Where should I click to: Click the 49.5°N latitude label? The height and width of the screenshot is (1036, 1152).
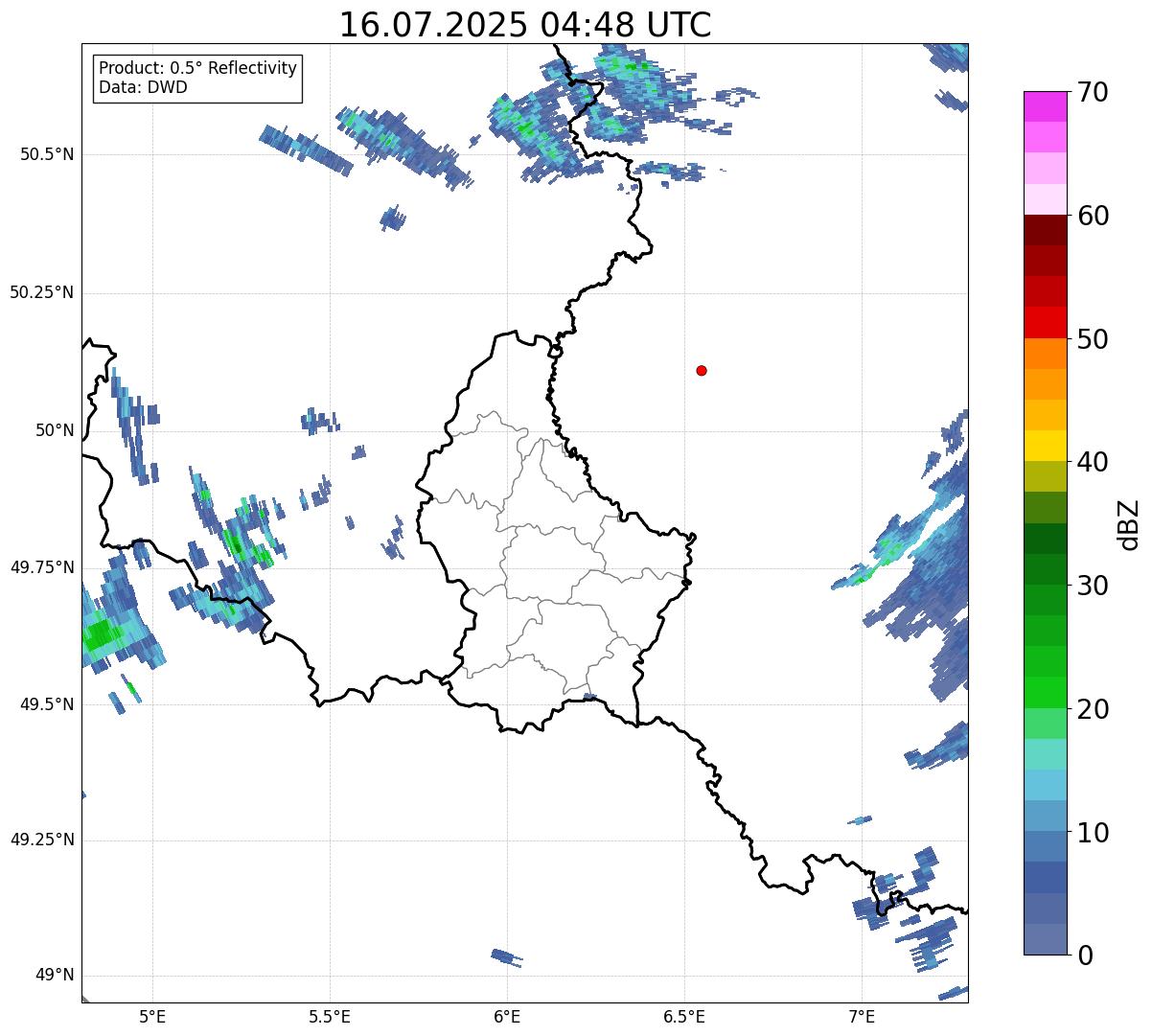(47, 704)
